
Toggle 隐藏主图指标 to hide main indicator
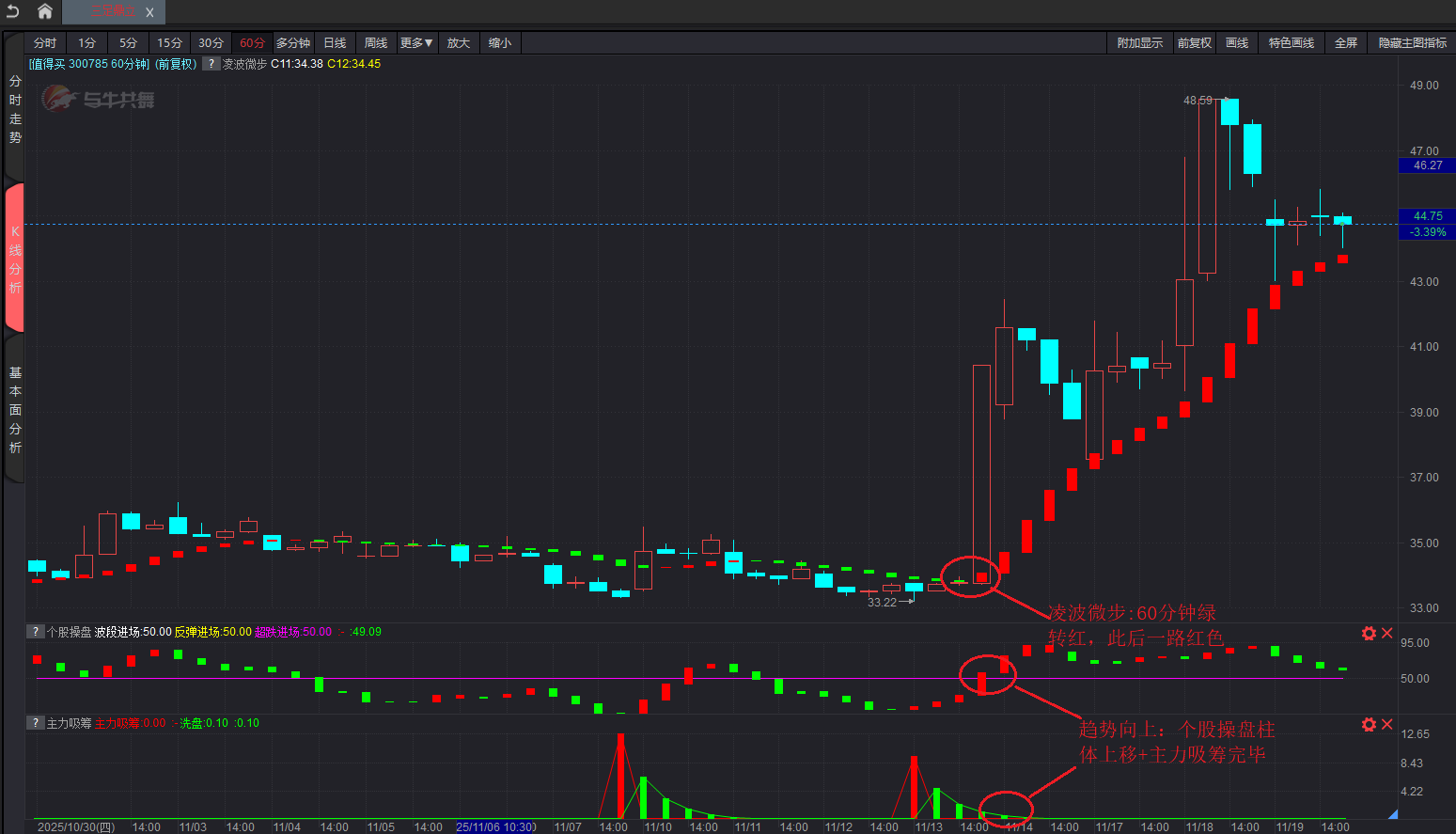pos(1412,43)
